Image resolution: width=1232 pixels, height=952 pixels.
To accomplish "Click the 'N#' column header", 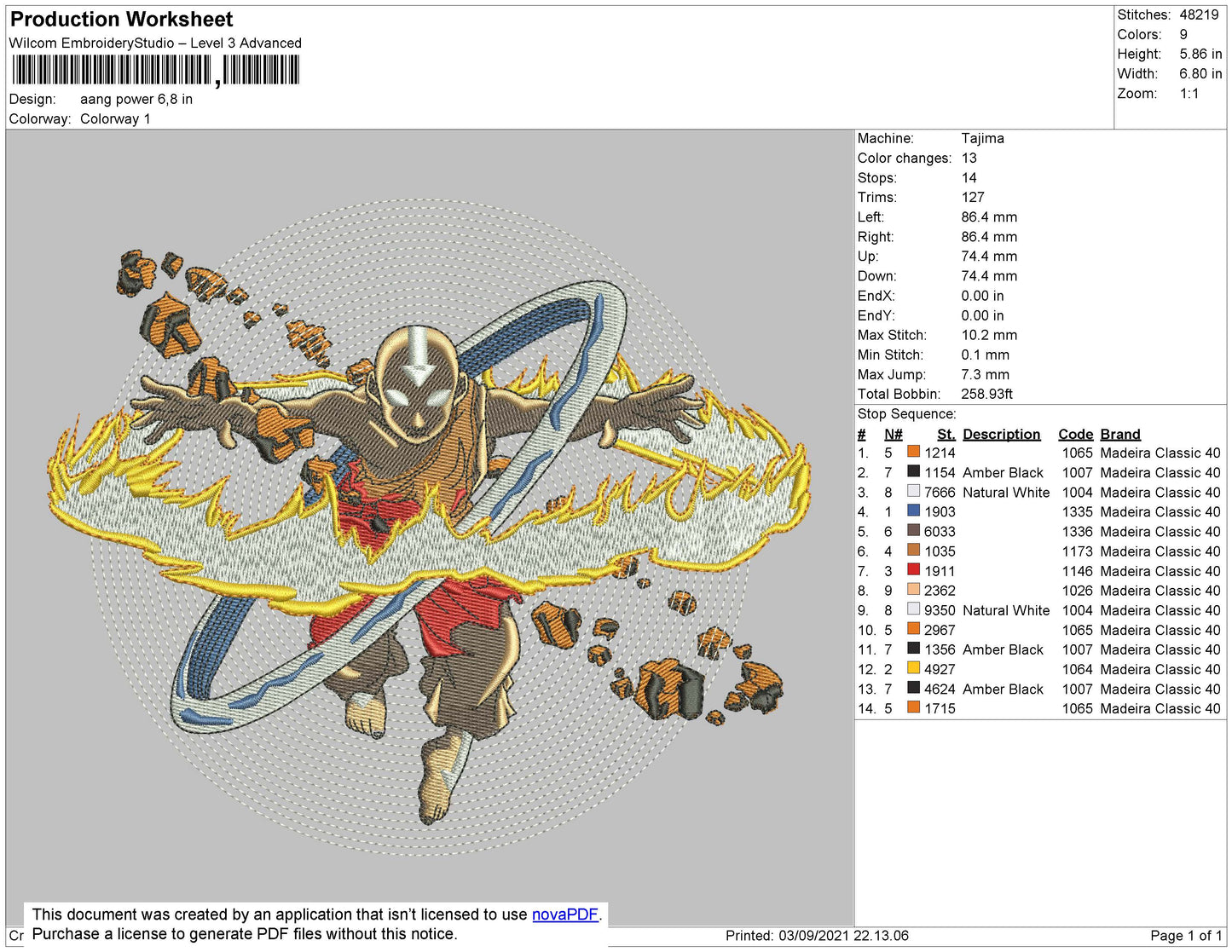I will pos(893,434).
